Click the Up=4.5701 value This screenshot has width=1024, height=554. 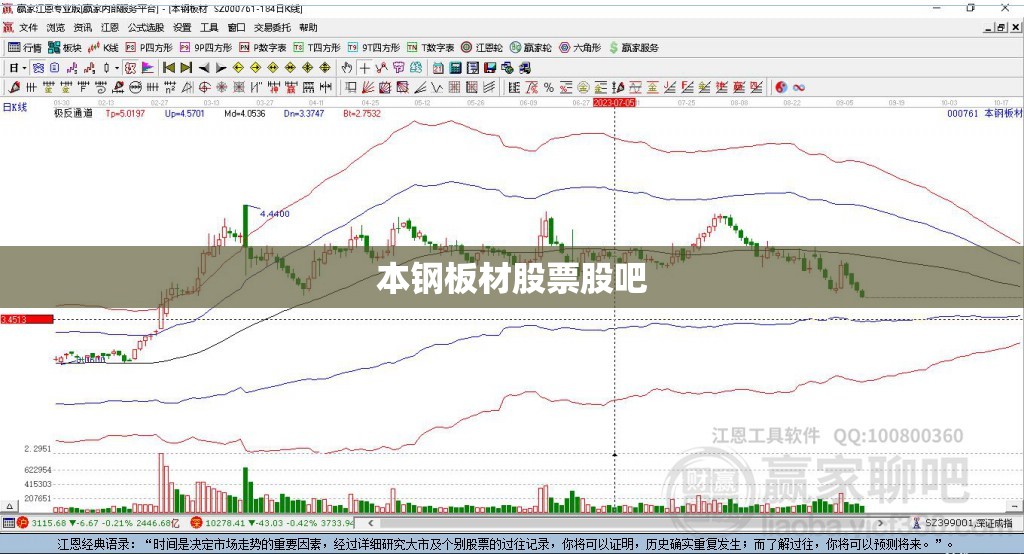(185, 114)
